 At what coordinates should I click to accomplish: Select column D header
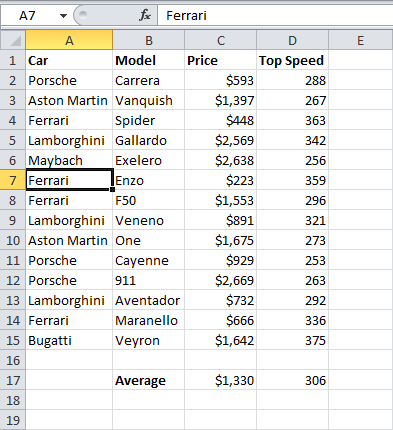[x=292, y=40]
